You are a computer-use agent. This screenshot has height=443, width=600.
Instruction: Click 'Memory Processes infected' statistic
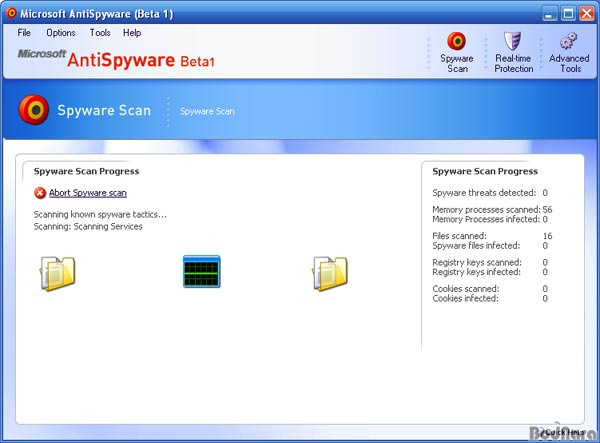pos(490,219)
